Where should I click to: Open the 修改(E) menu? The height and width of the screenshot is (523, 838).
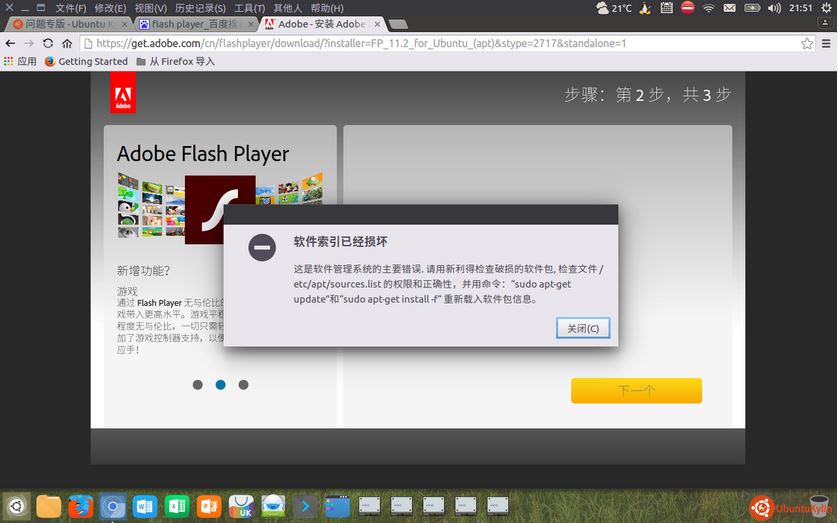pos(110,8)
